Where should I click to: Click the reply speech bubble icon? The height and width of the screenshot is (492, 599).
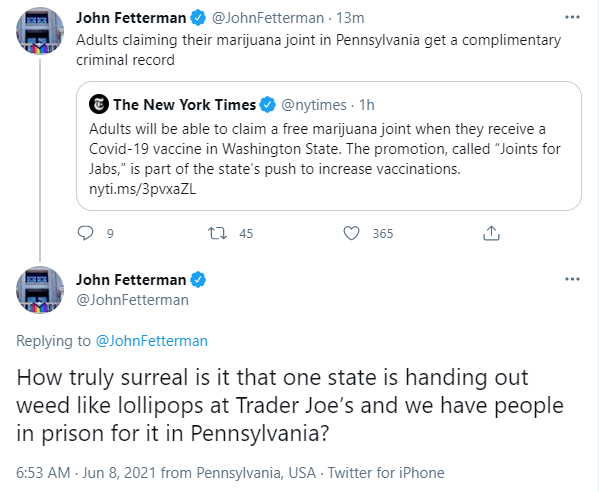click(85, 233)
